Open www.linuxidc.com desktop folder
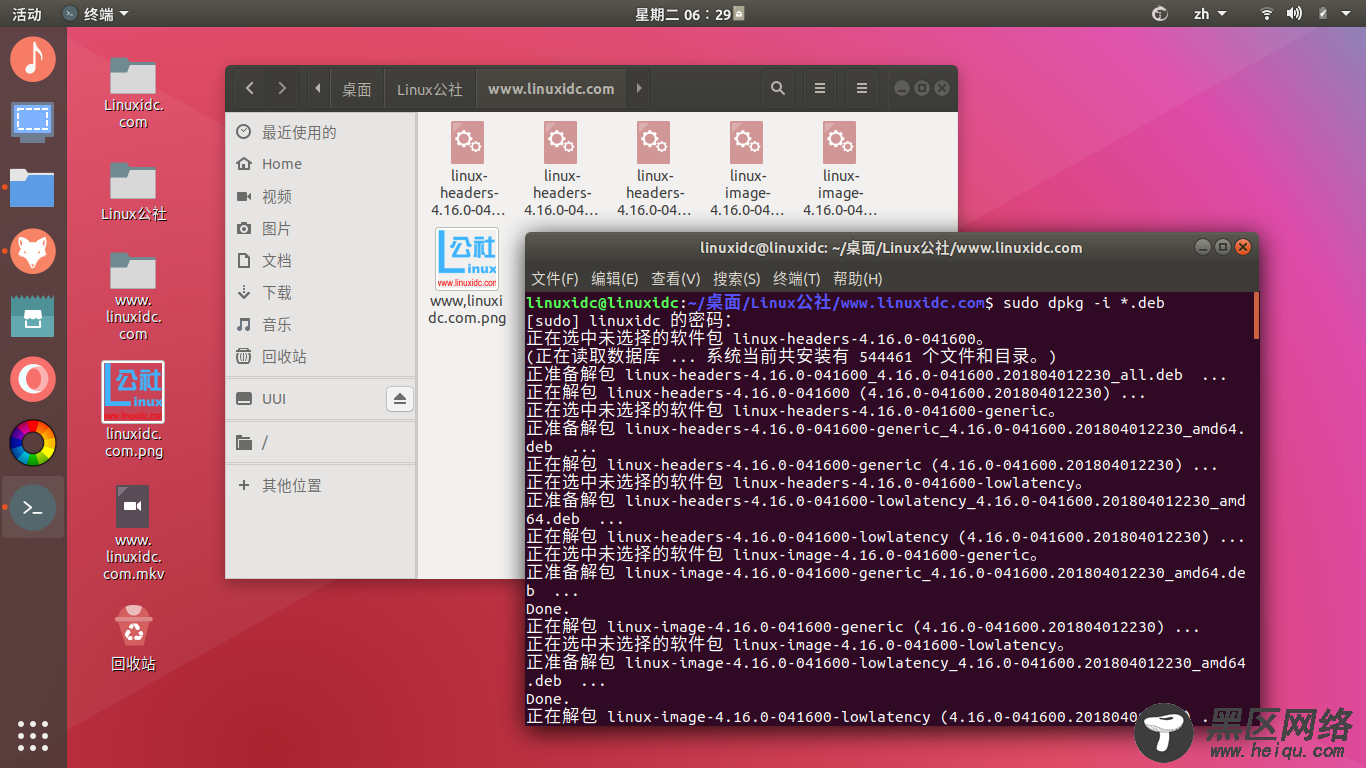 click(x=133, y=296)
